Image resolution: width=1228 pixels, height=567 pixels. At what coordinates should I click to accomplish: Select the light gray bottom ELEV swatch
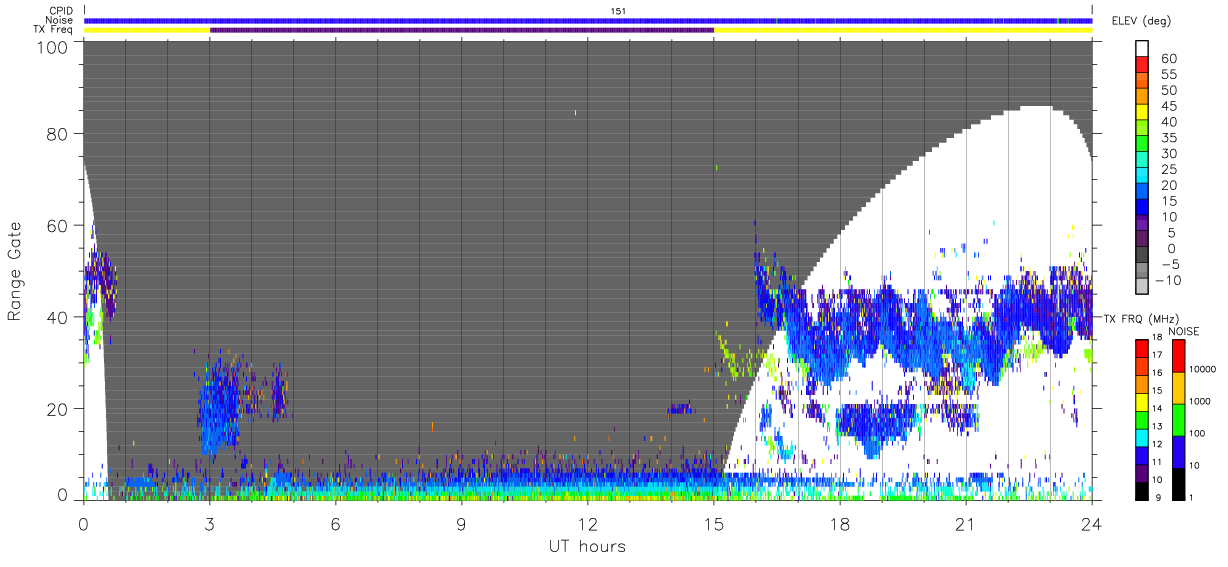click(x=1142, y=287)
